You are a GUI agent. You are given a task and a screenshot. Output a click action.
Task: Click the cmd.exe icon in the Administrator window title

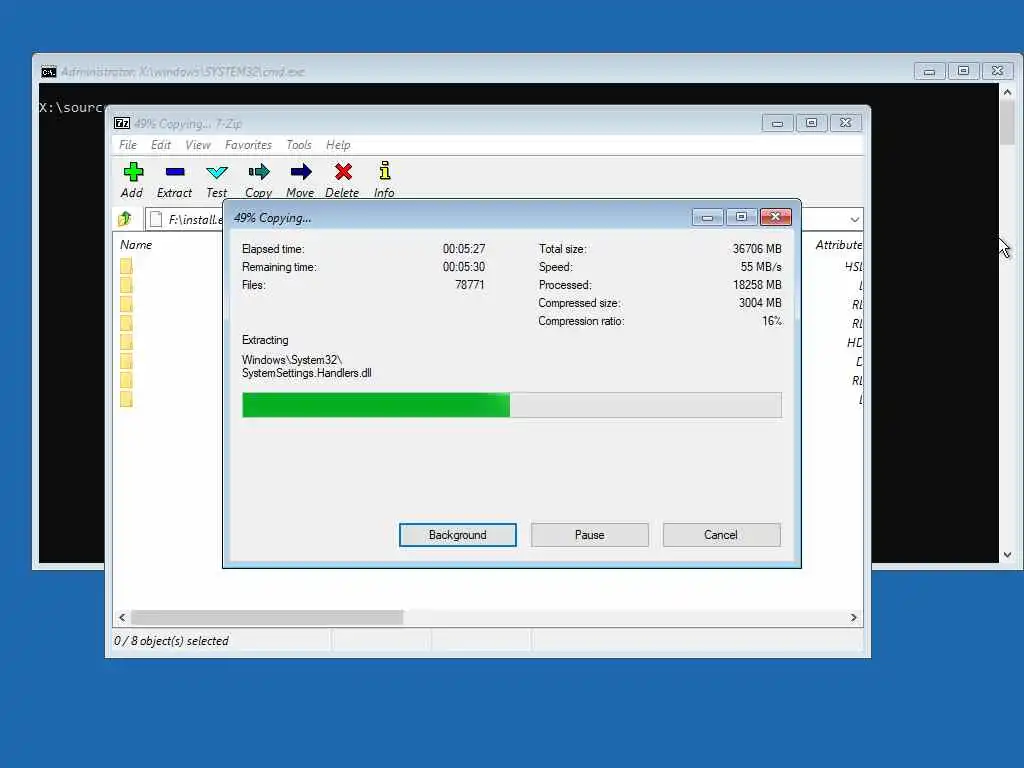tap(49, 72)
